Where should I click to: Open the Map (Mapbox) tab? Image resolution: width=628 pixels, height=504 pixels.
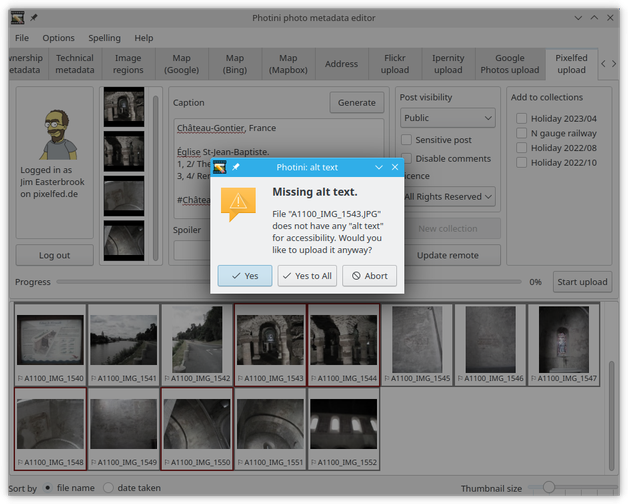(288, 64)
